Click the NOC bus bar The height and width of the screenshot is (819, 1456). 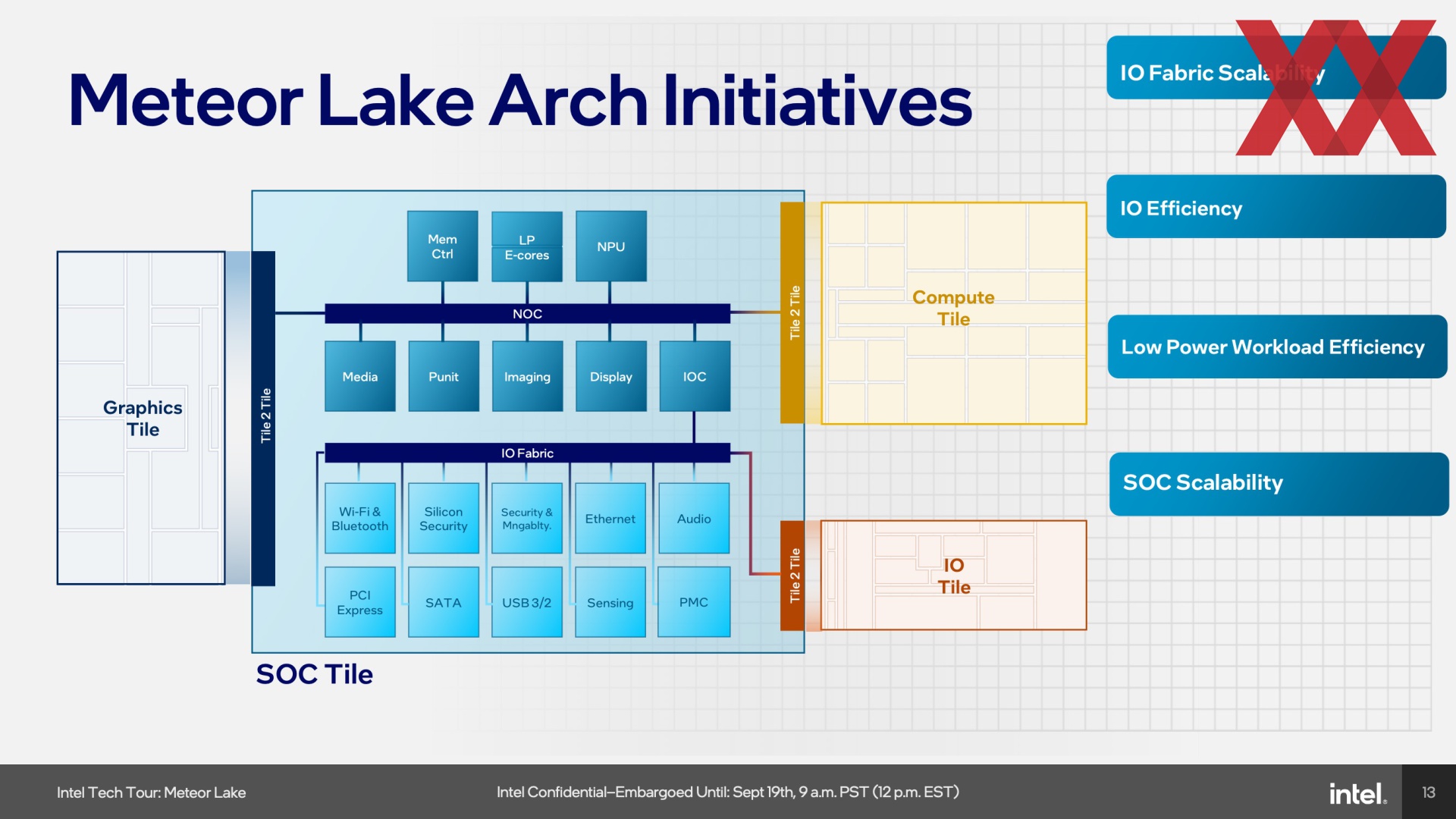pos(527,313)
